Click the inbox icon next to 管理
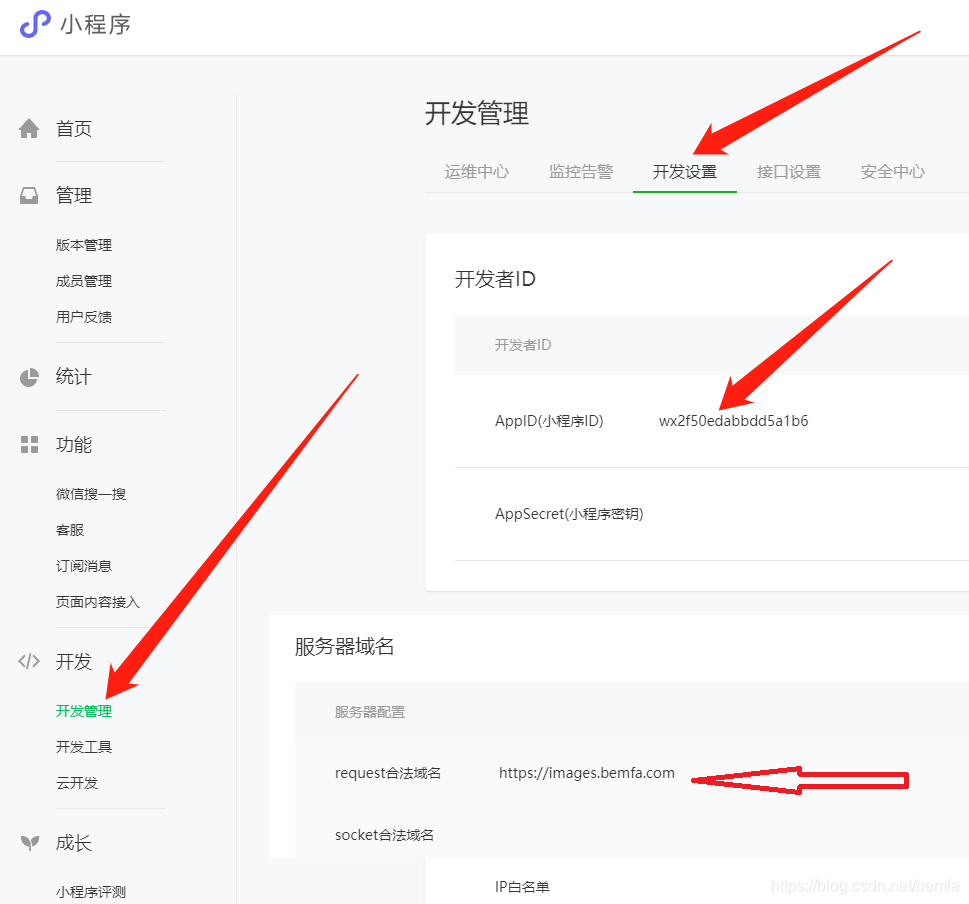The height and width of the screenshot is (904, 969). 27,195
